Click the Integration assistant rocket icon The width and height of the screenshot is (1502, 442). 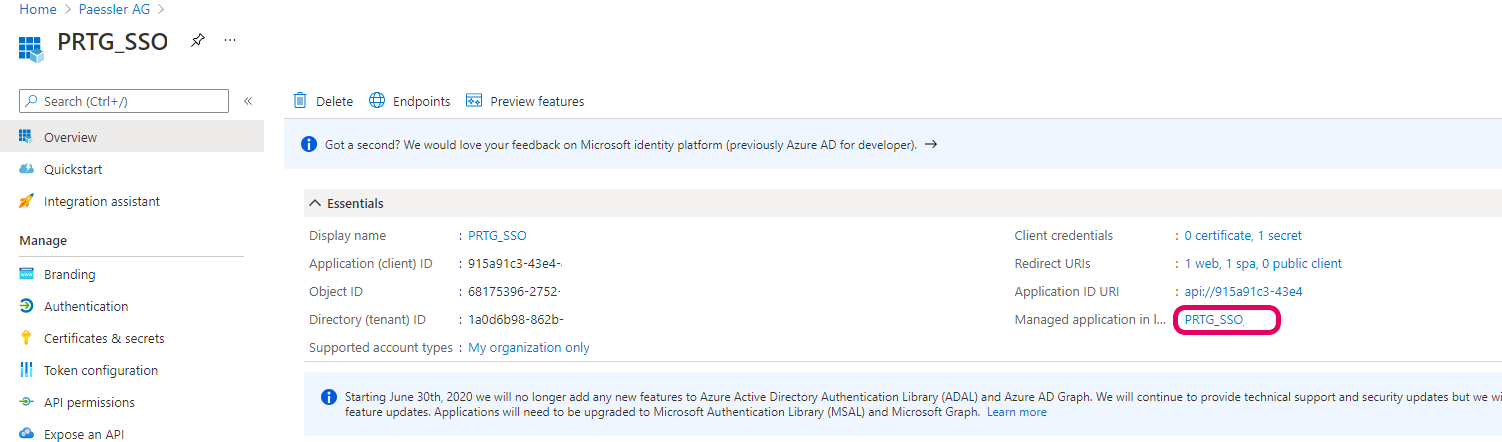(27, 201)
